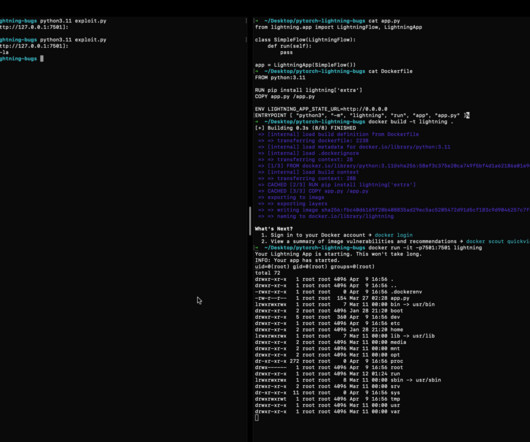This screenshot has width=530, height=442.
Task: Select the 'opt' directory listing row
Action: pos(328,355)
